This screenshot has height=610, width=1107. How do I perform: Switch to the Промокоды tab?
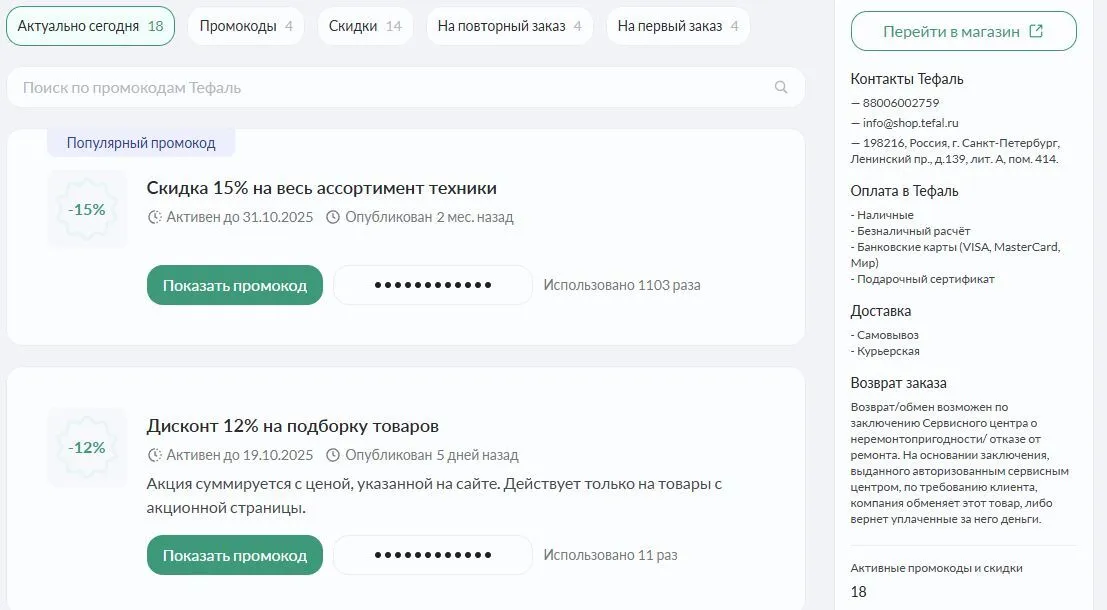tap(247, 25)
